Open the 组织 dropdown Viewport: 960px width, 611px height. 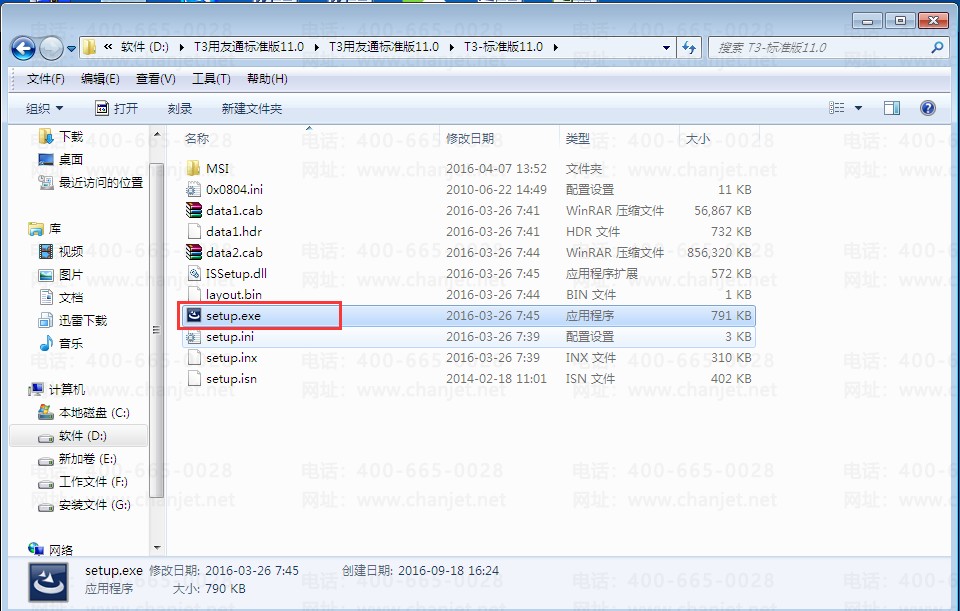(x=44, y=108)
